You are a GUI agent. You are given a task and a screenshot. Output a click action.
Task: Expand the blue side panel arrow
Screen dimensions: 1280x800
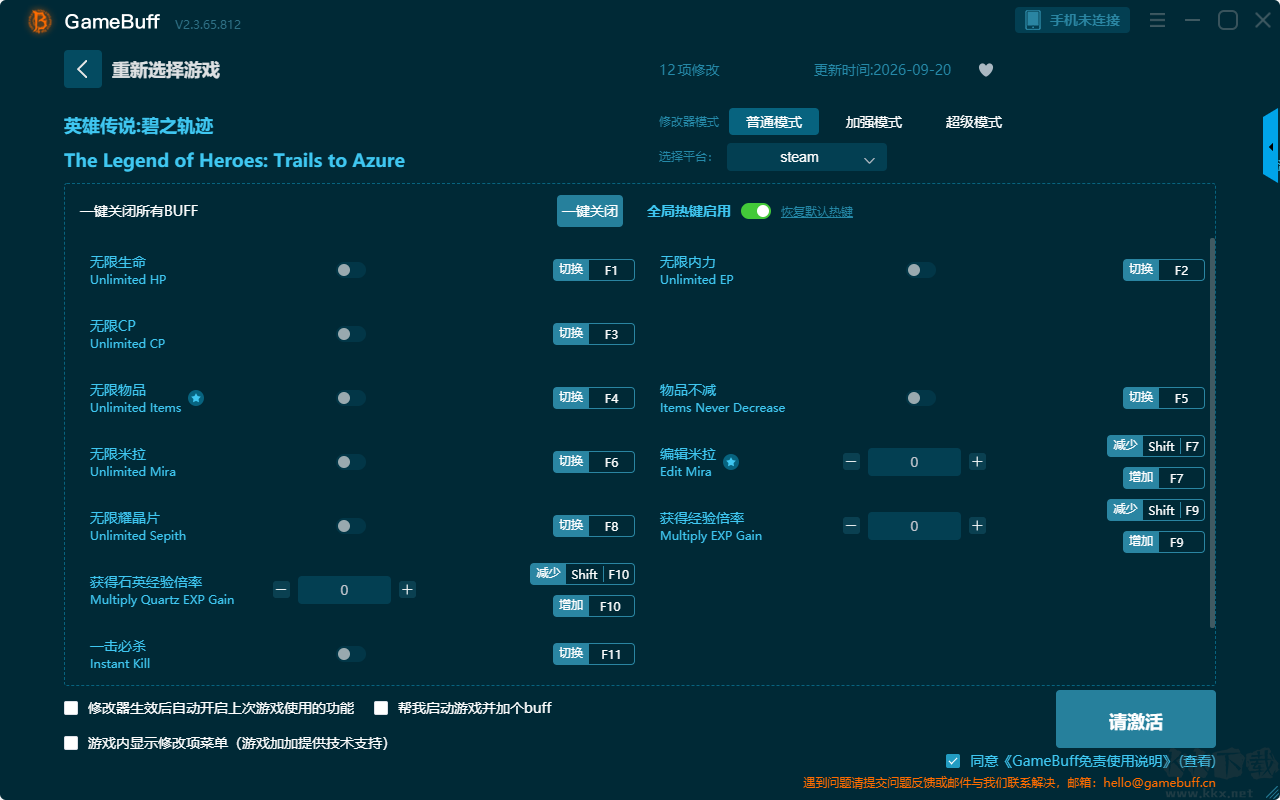1271,146
